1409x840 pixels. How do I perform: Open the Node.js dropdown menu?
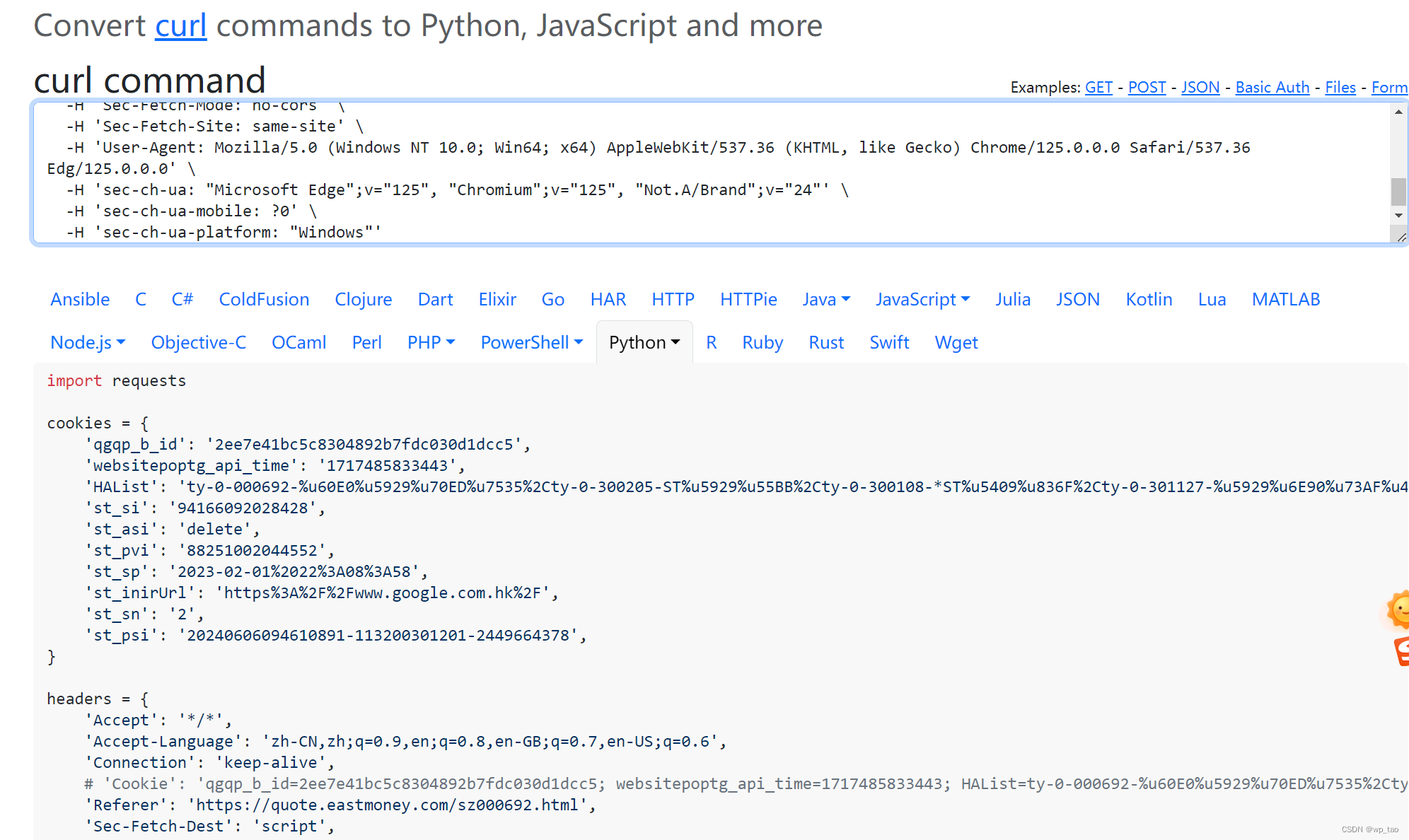pos(88,343)
